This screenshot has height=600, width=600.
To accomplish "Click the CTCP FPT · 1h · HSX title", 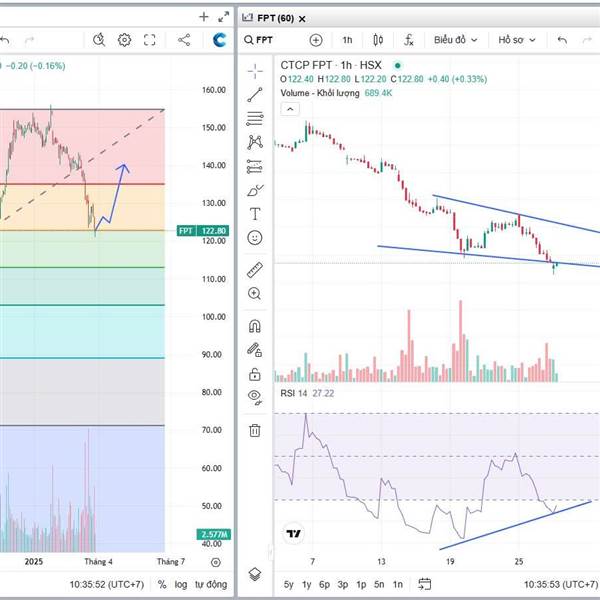I will click(x=331, y=65).
